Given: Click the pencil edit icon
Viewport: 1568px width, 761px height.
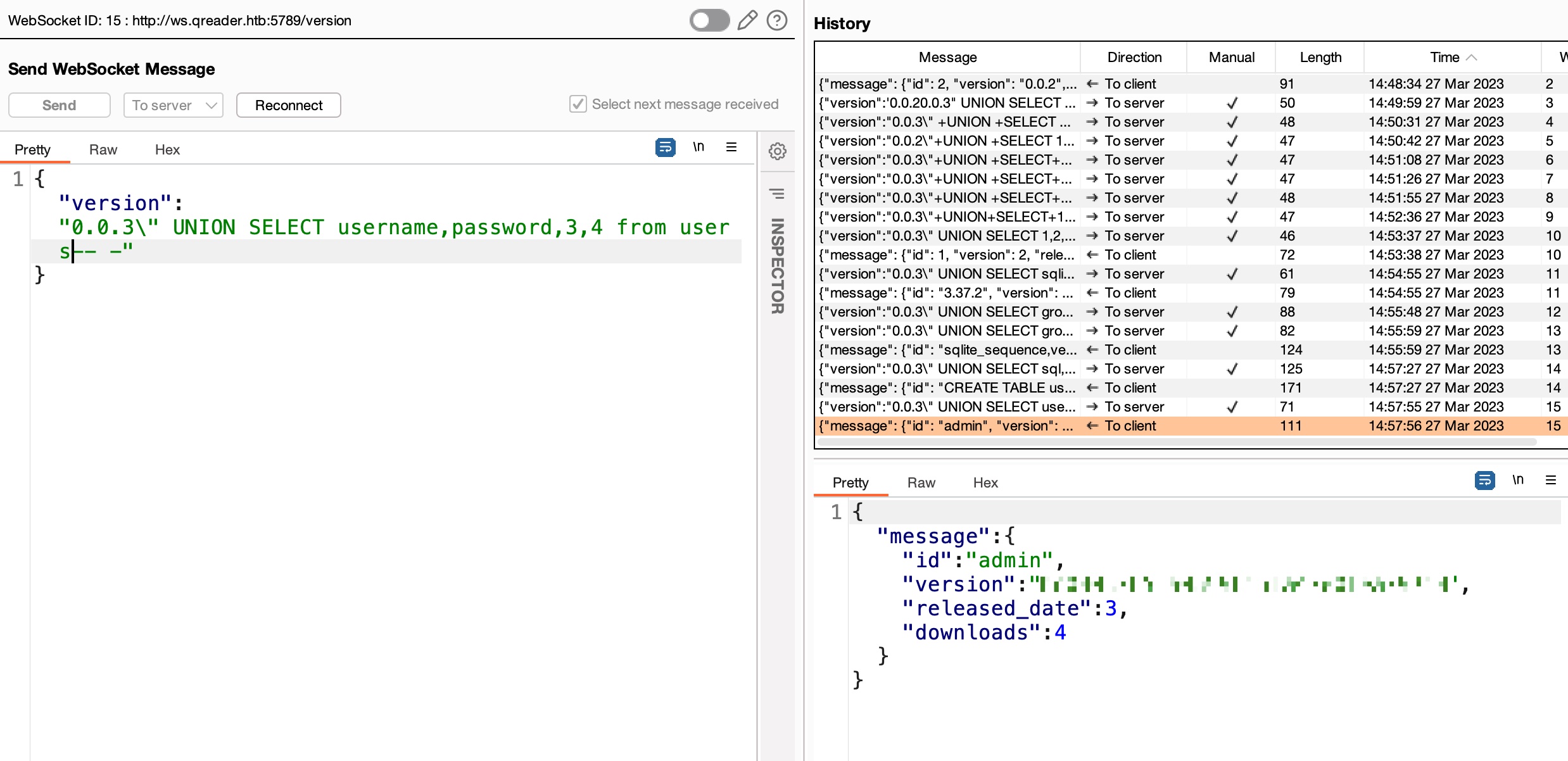Looking at the screenshot, I should tap(747, 20).
